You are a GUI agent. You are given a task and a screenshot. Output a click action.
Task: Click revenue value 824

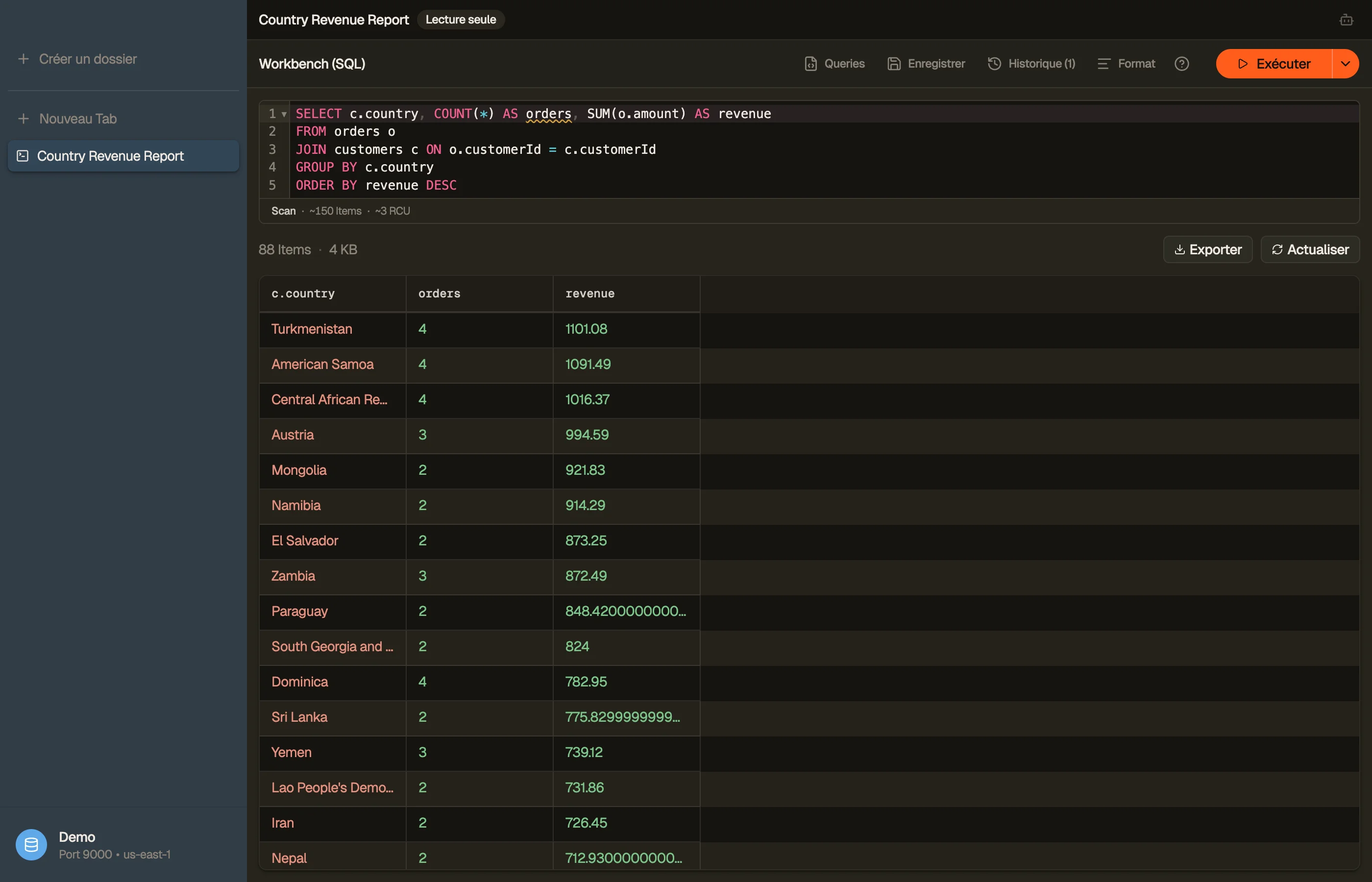(577, 647)
